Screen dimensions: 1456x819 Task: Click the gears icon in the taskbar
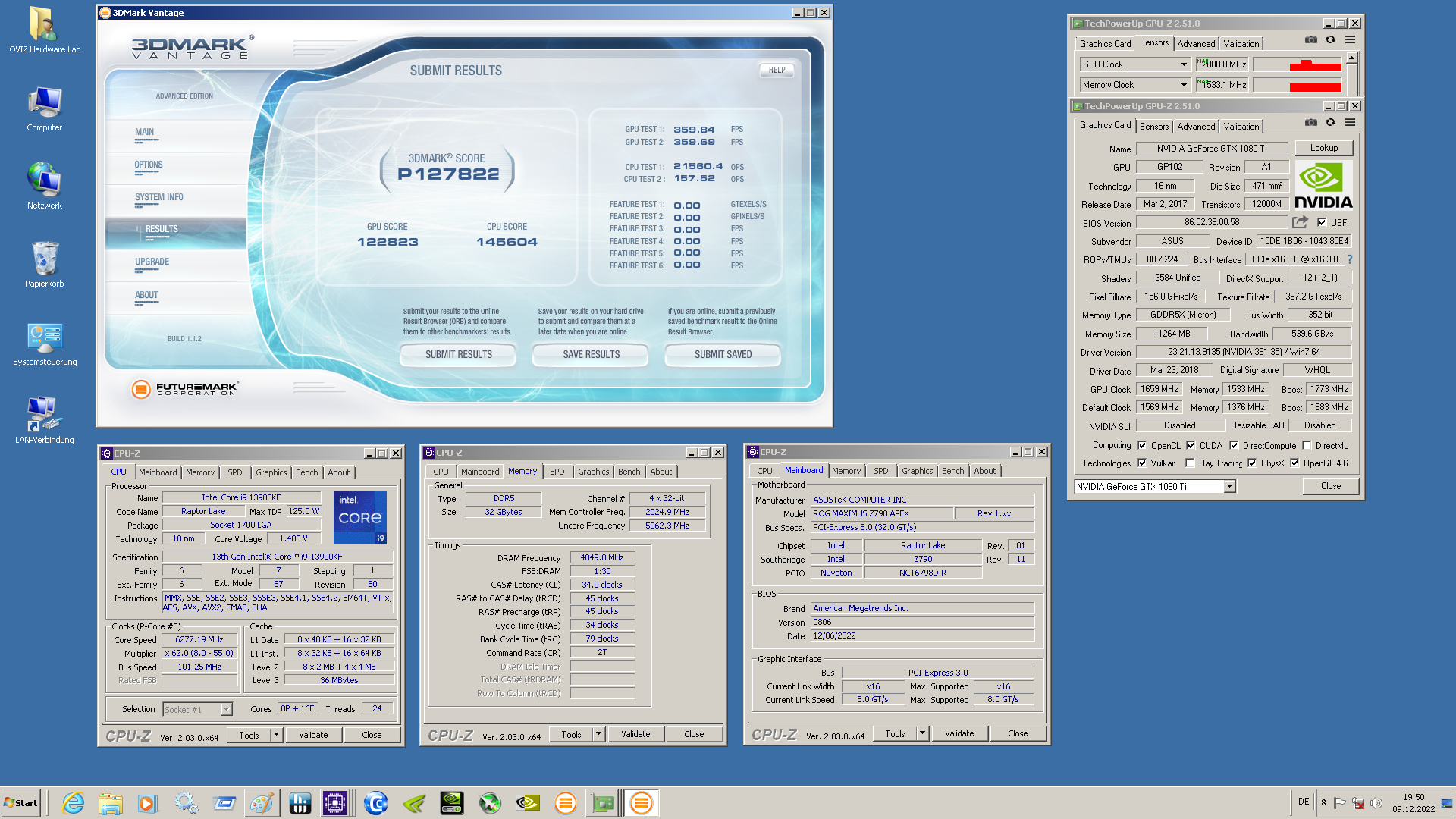[x=186, y=803]
